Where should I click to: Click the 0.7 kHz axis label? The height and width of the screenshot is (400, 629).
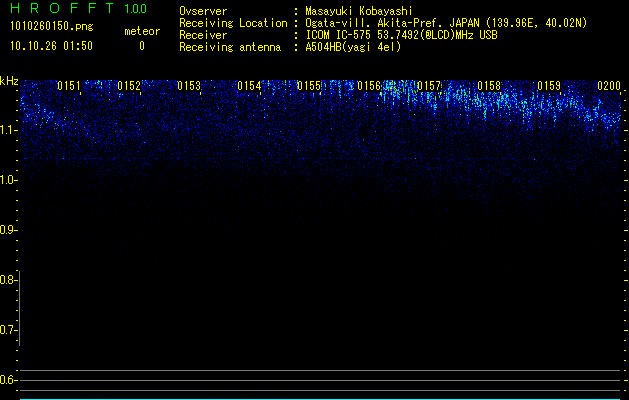(8, 330)
